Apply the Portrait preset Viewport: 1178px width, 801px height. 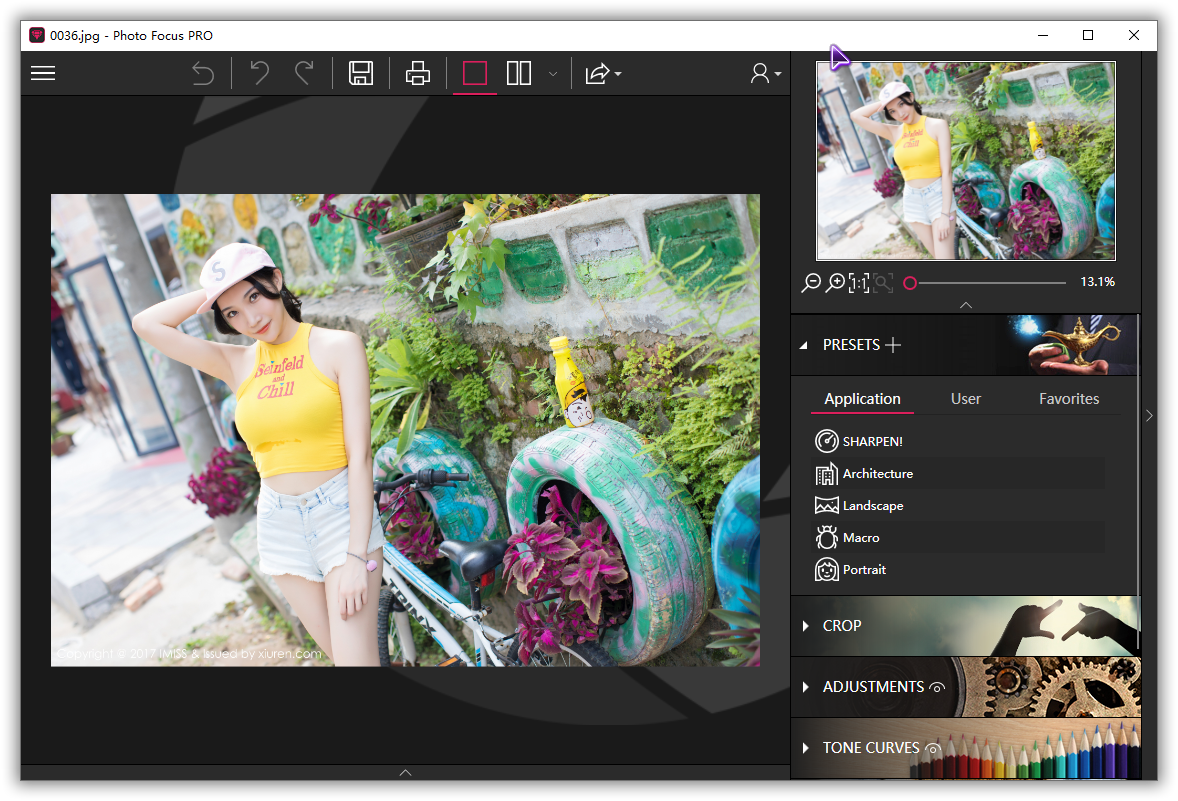pyautogui.click(x=863, y=570)
